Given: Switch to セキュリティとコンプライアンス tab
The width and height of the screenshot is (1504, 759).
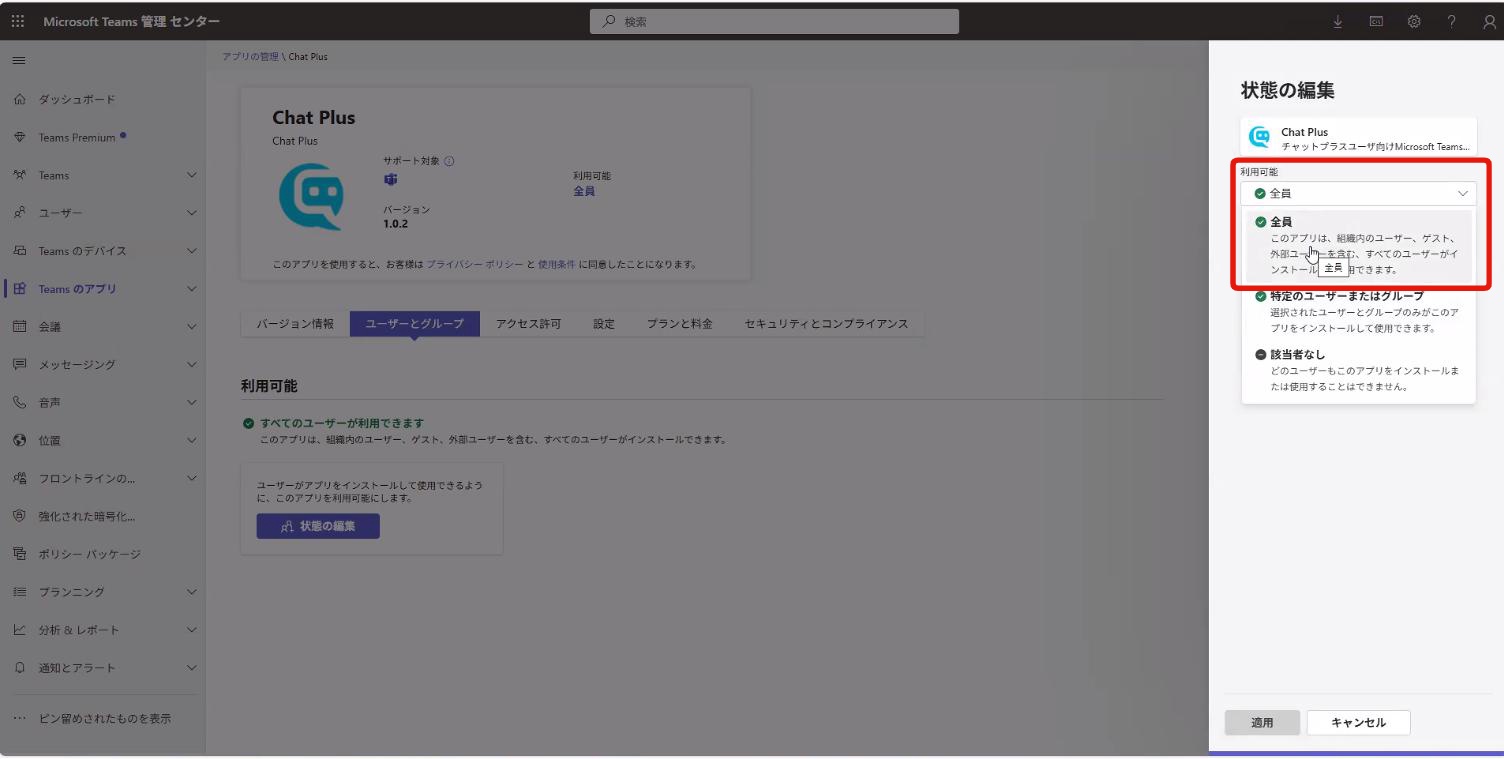Looking at the screenshot, I should coord(826,324).
